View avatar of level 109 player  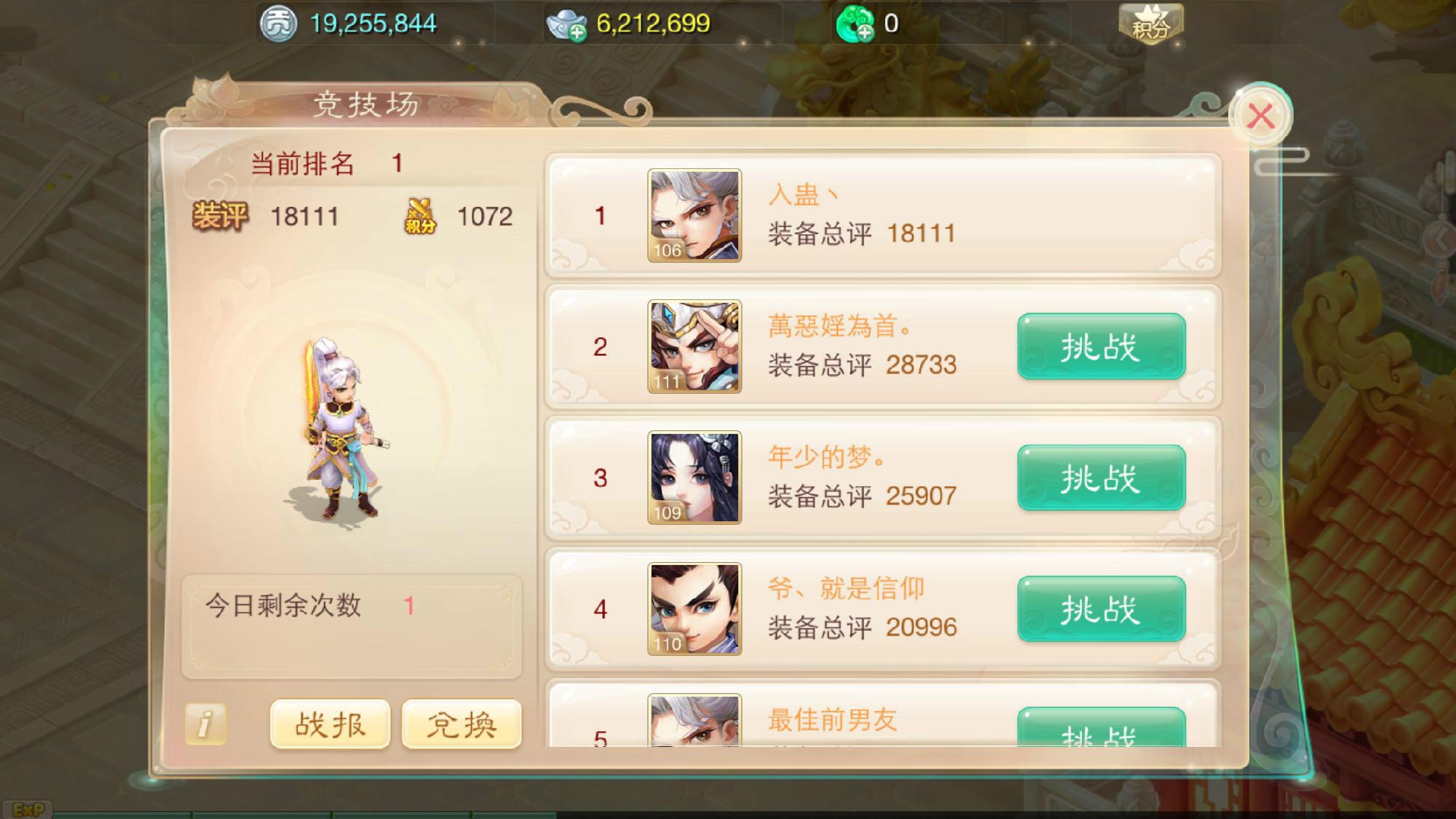click(695, 478)
